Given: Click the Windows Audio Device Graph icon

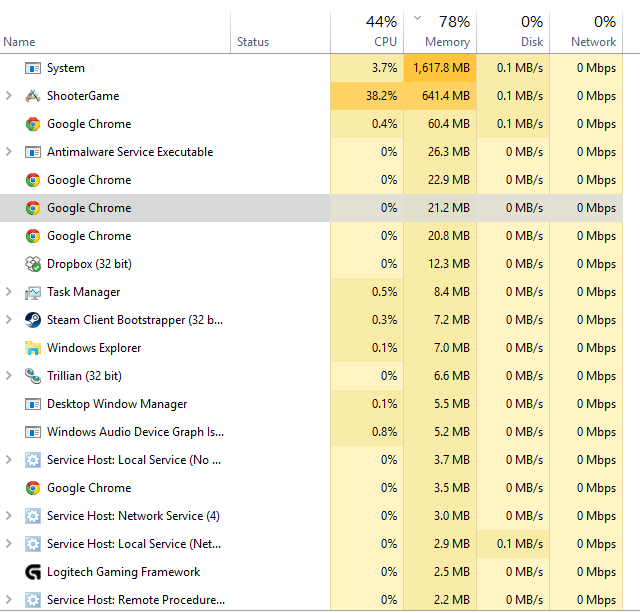Looking at the screenshot, I should tap(33, 432).
